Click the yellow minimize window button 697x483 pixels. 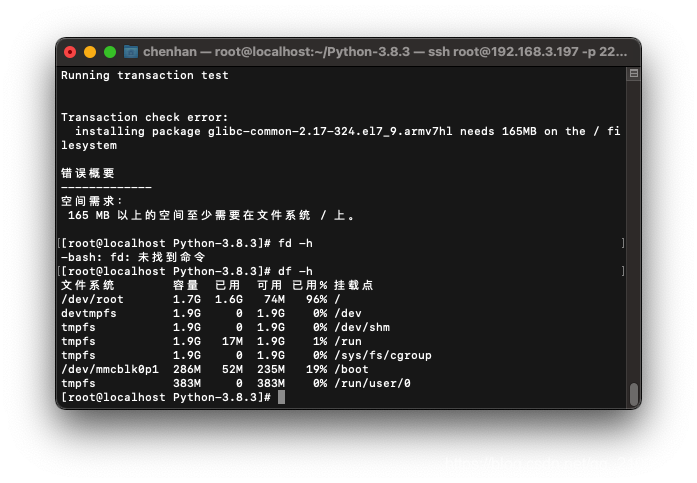tap(90, 52)
